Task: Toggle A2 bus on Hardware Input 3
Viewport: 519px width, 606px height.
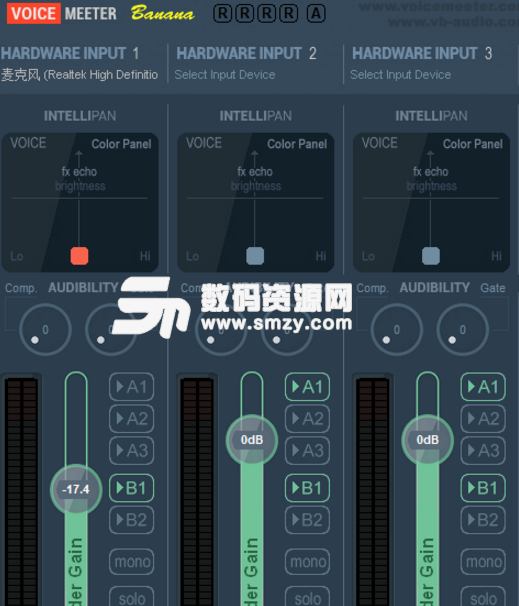Action: 483,419
